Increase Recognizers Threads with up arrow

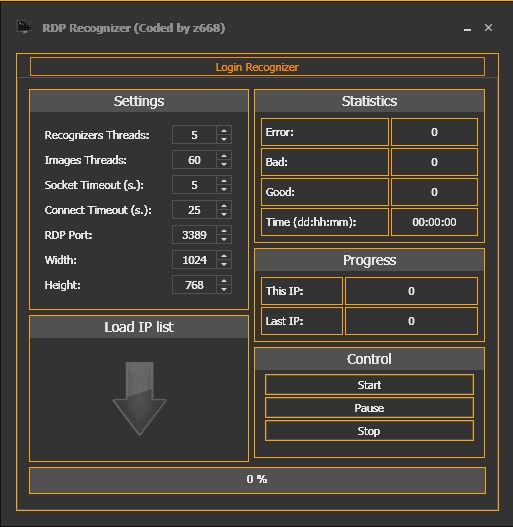[x=224, y=131]
